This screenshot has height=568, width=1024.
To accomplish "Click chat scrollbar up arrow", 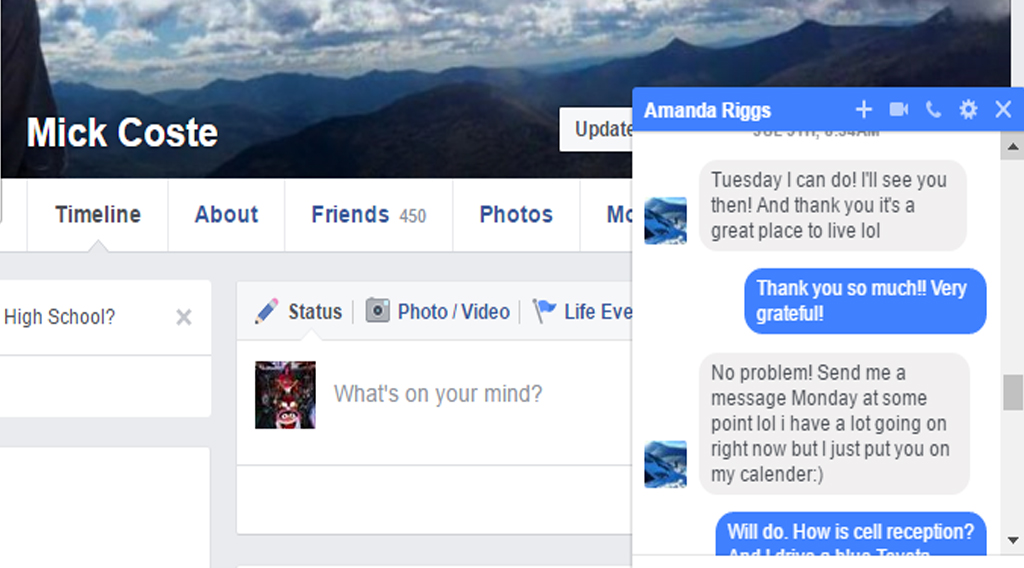I will (1012, 146).
